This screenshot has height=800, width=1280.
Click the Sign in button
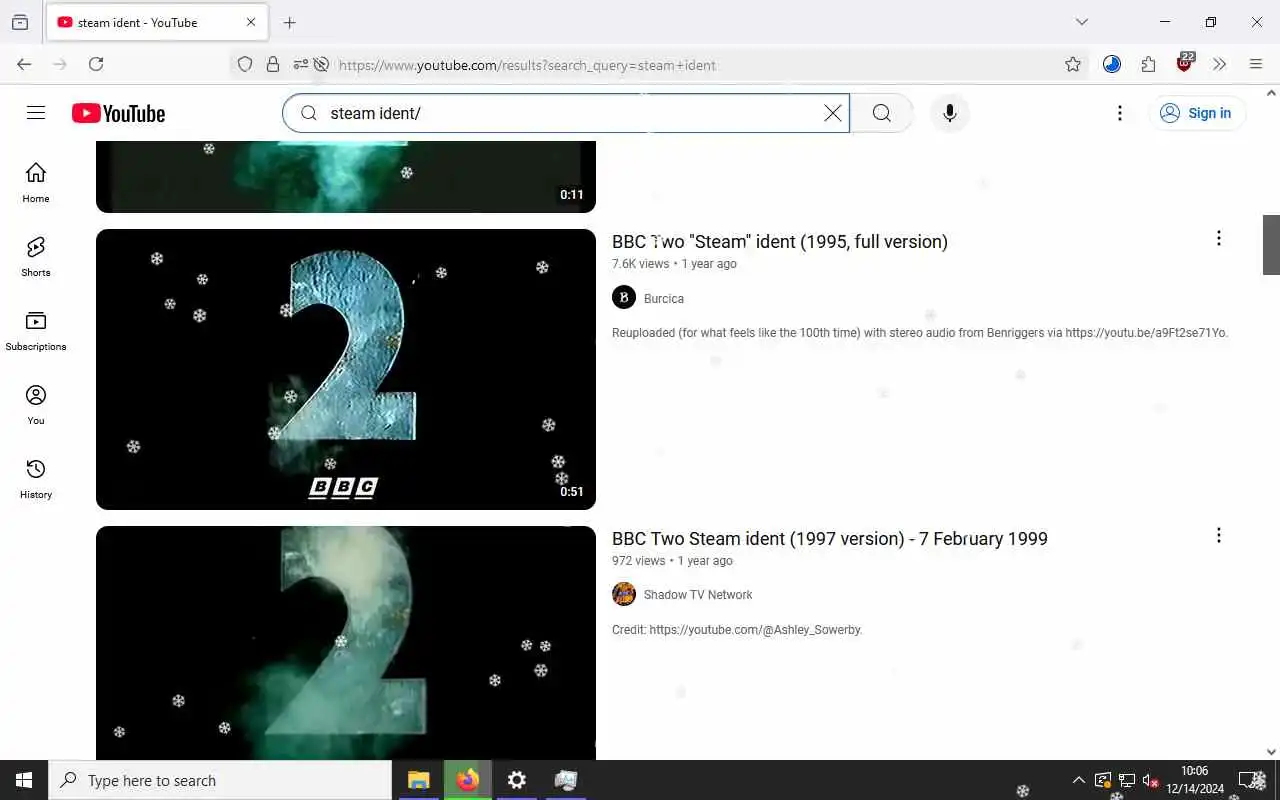click(1196, 113)
